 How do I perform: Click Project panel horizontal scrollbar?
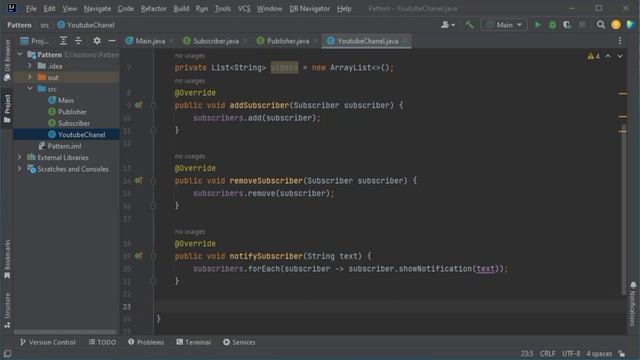point(65,332)
